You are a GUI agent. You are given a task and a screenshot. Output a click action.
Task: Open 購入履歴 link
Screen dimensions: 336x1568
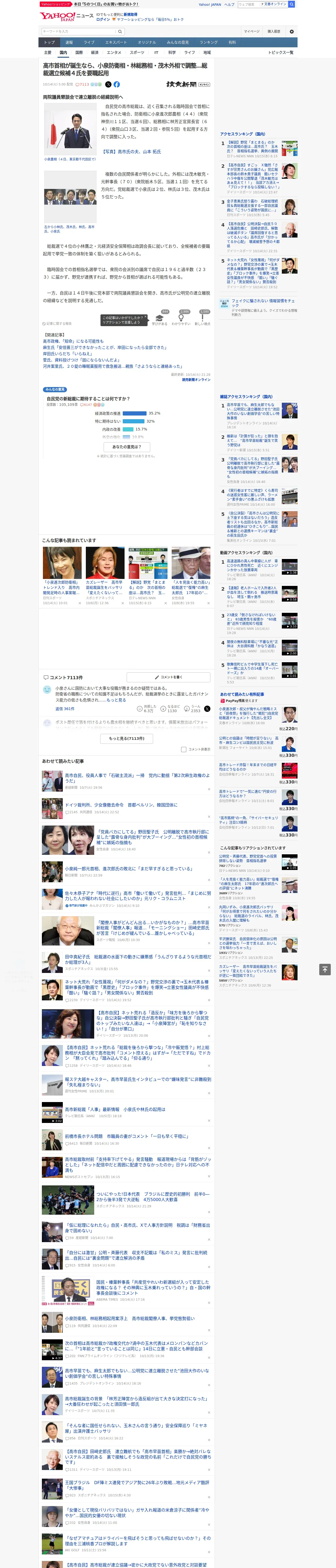[x=274, y=32]
